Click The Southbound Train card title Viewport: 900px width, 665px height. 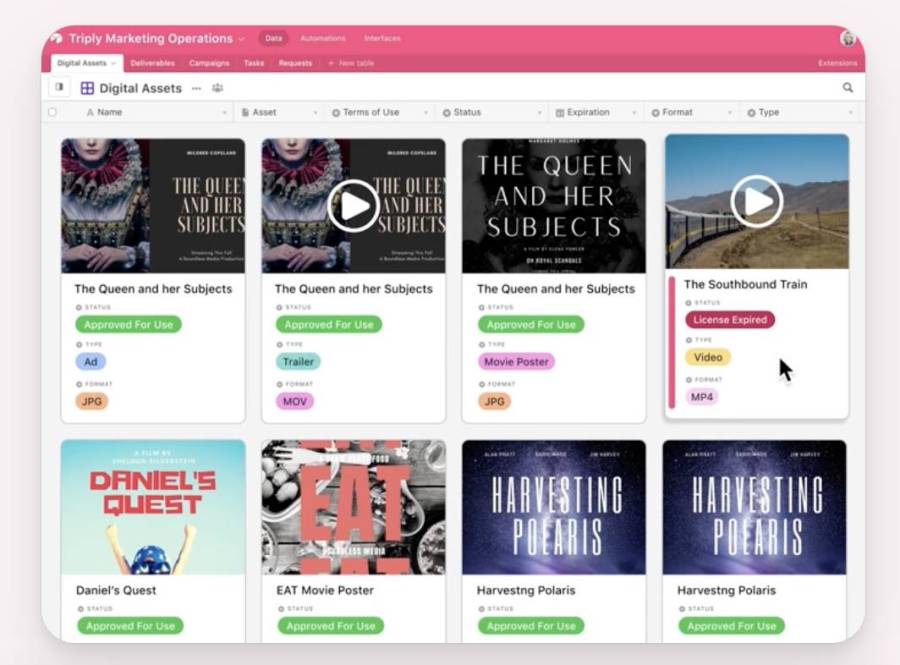tap(746, 285)
